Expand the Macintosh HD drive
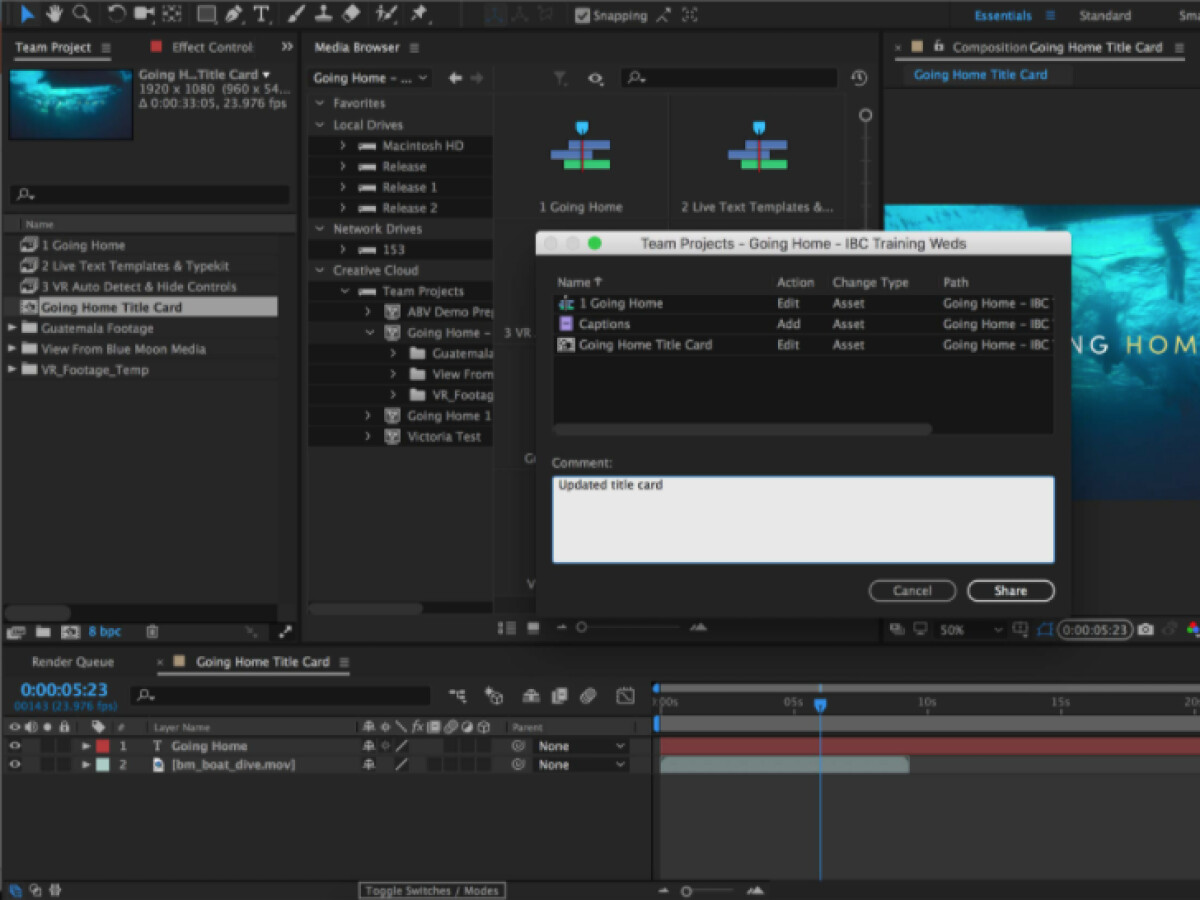1200x900 pixels. click(x=342, y=146)
